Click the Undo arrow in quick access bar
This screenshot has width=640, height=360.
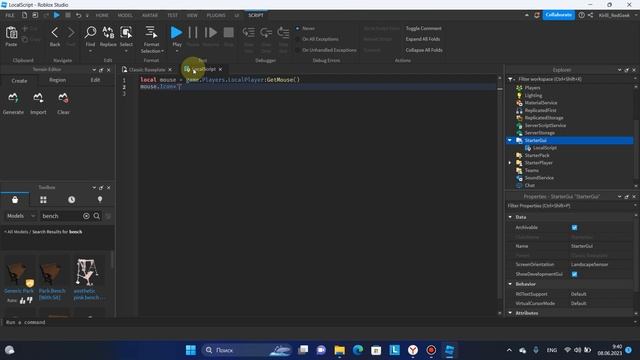78,15
